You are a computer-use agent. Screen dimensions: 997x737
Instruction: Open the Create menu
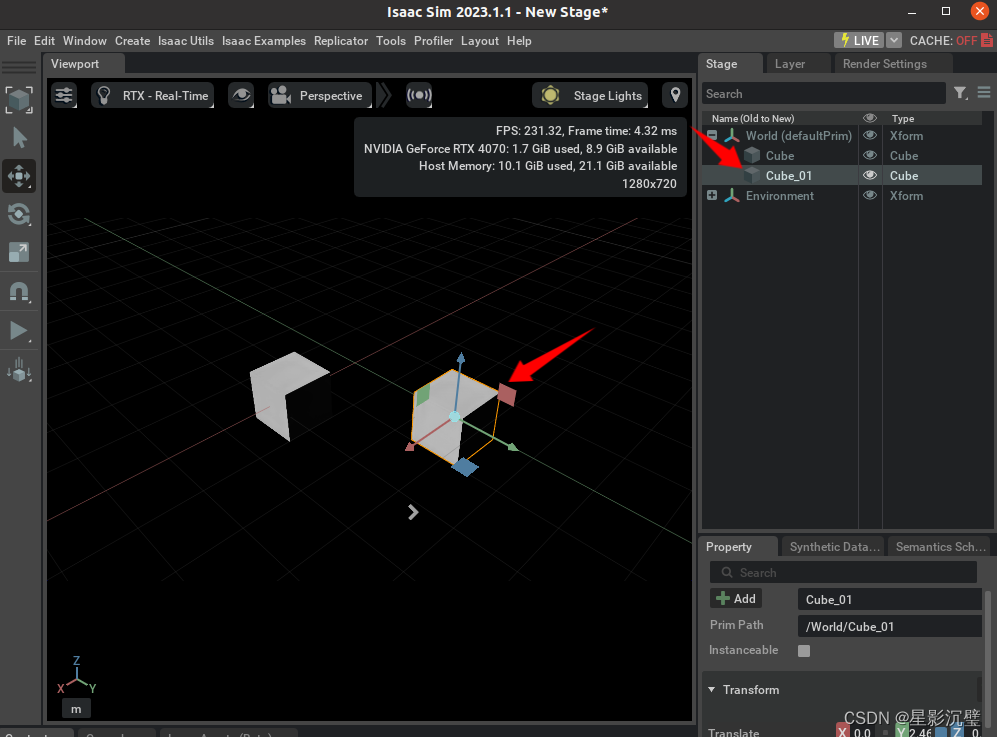point(132,41)
